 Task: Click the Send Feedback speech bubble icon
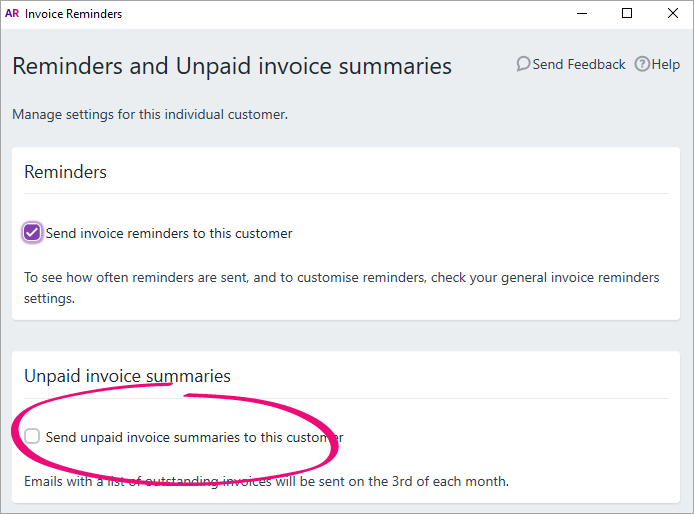click(x=523, y=64)
